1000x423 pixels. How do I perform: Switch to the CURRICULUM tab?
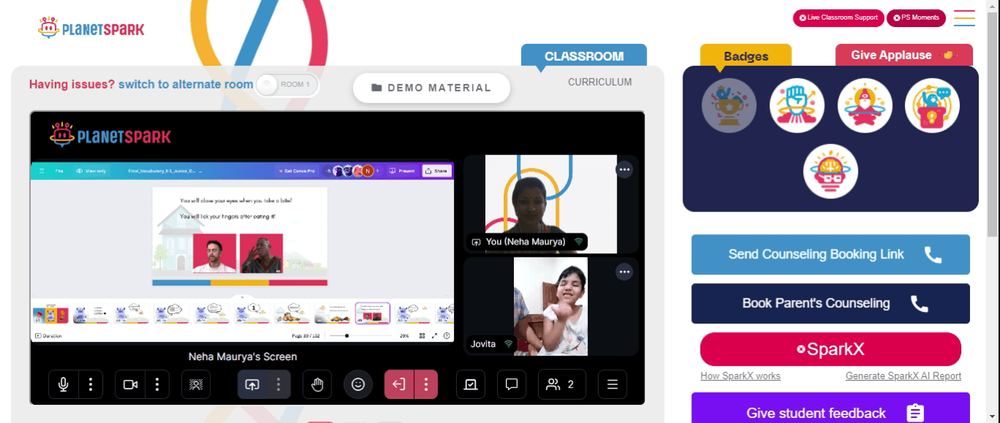click(x=600, y=82)
